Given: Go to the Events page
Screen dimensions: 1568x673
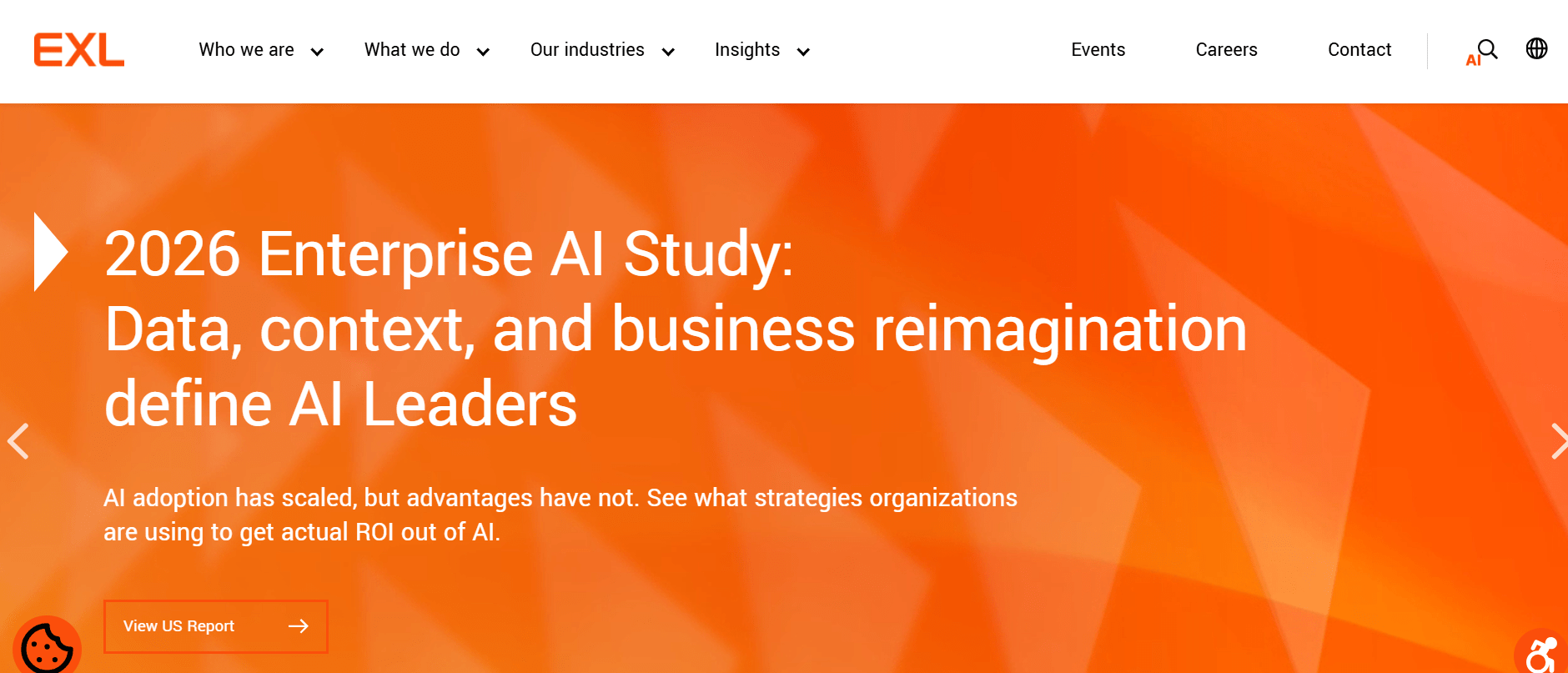Looking at the screenshot, I should click(x=1098, y=50).
